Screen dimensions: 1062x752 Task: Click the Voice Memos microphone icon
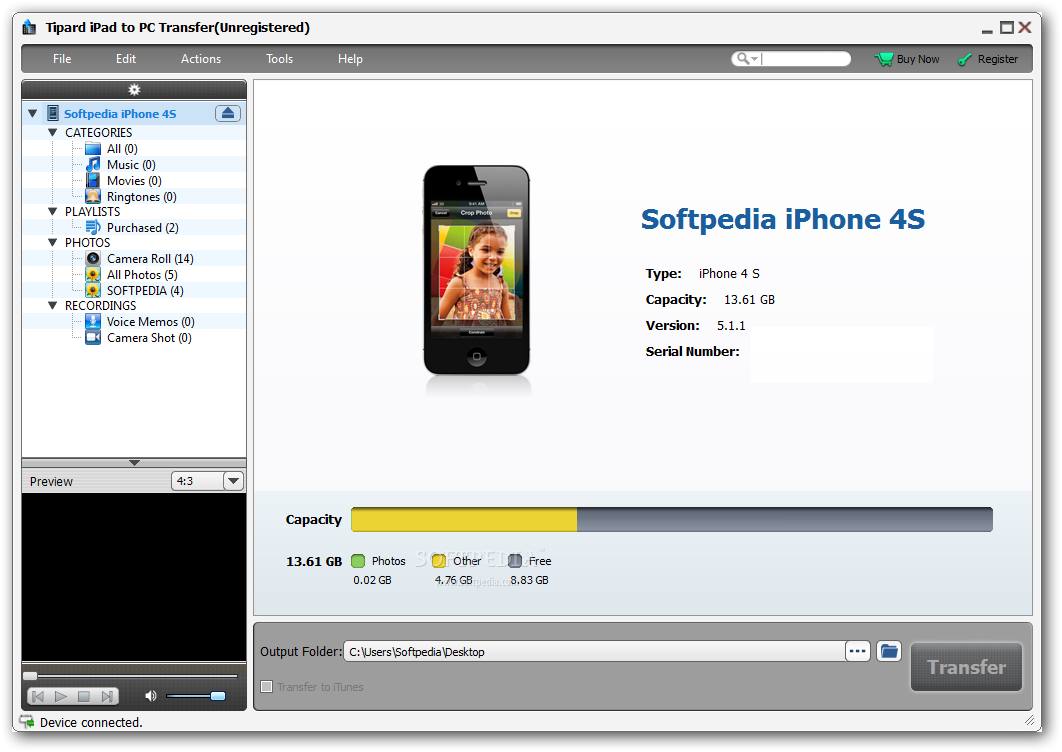[x=93, y=321]
